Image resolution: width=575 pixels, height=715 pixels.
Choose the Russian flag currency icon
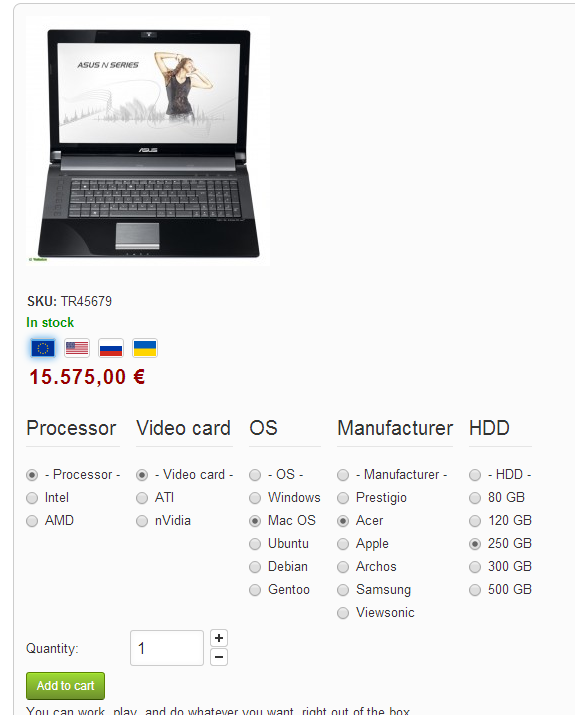[111, 348]
